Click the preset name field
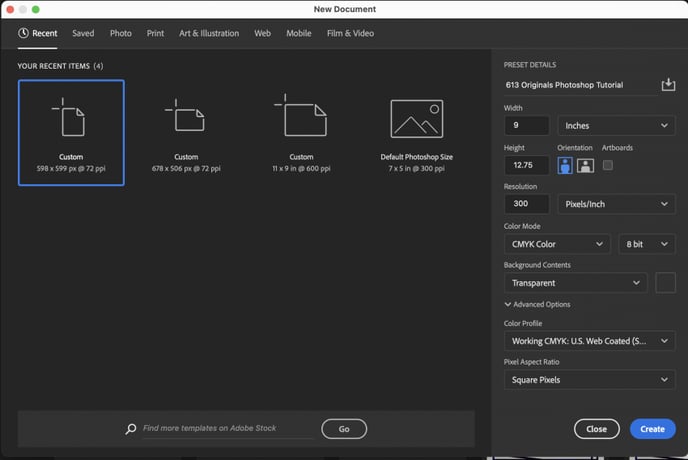 click(x=580, y=85)
